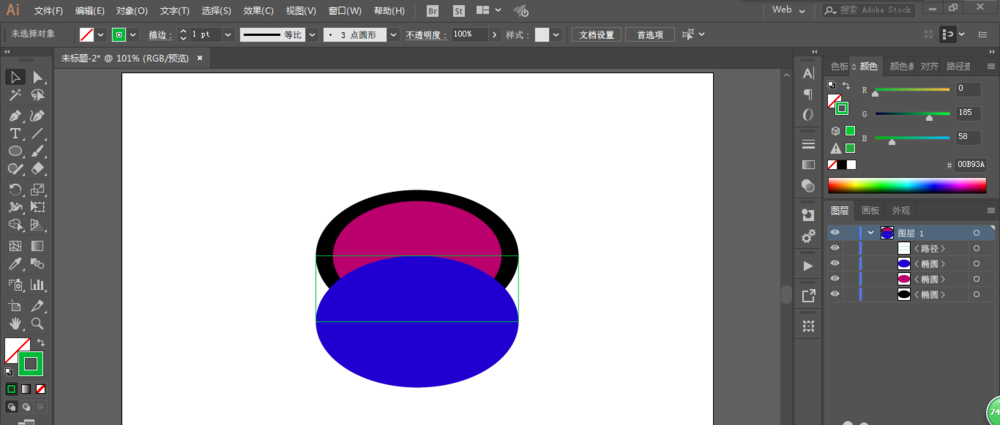Click the Direct Selection white arrow tool
This screenshot has width=1000, height=425.
pos(37,77)
